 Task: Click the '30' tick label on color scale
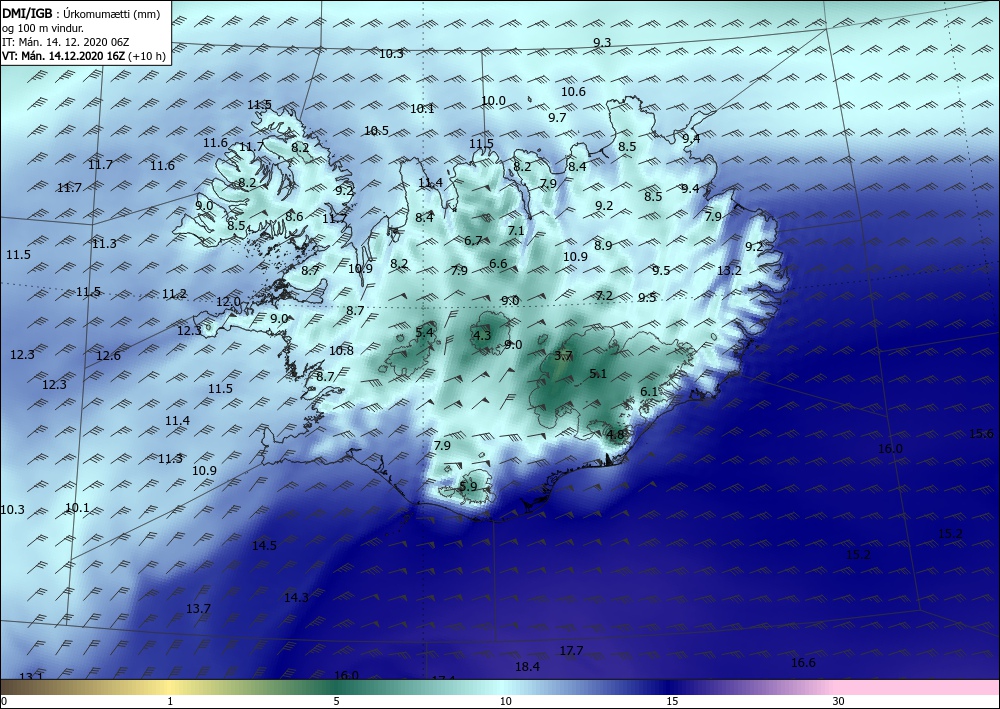[x=838, y=701]
